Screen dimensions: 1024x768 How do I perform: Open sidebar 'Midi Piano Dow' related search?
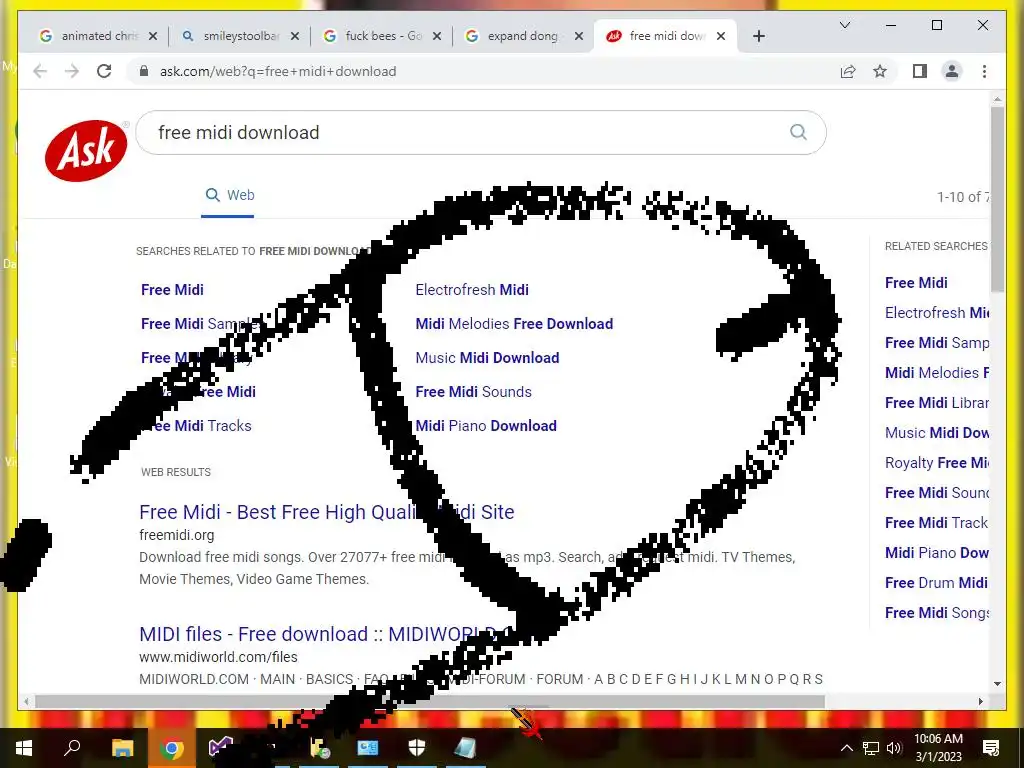point(936,553)
